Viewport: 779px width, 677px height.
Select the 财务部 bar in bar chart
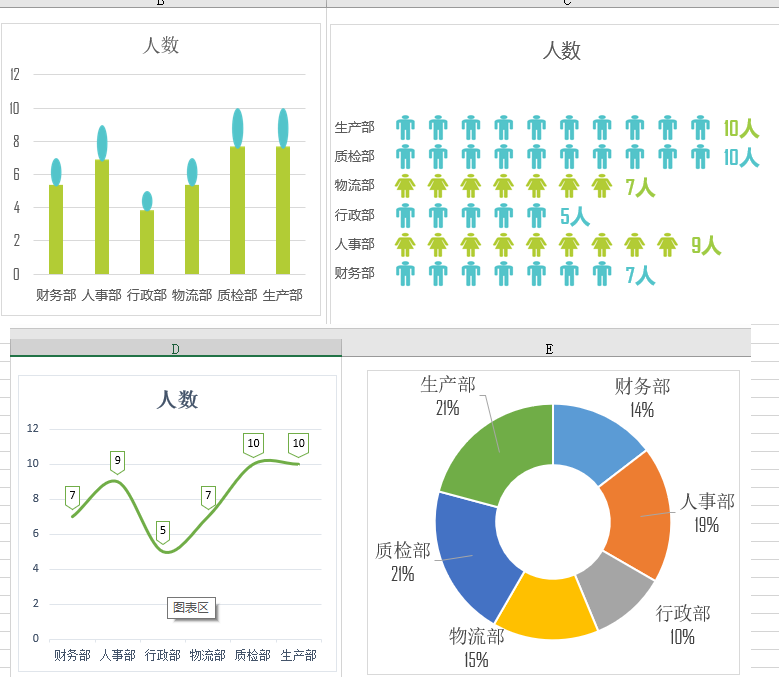(x=56, y=229)
